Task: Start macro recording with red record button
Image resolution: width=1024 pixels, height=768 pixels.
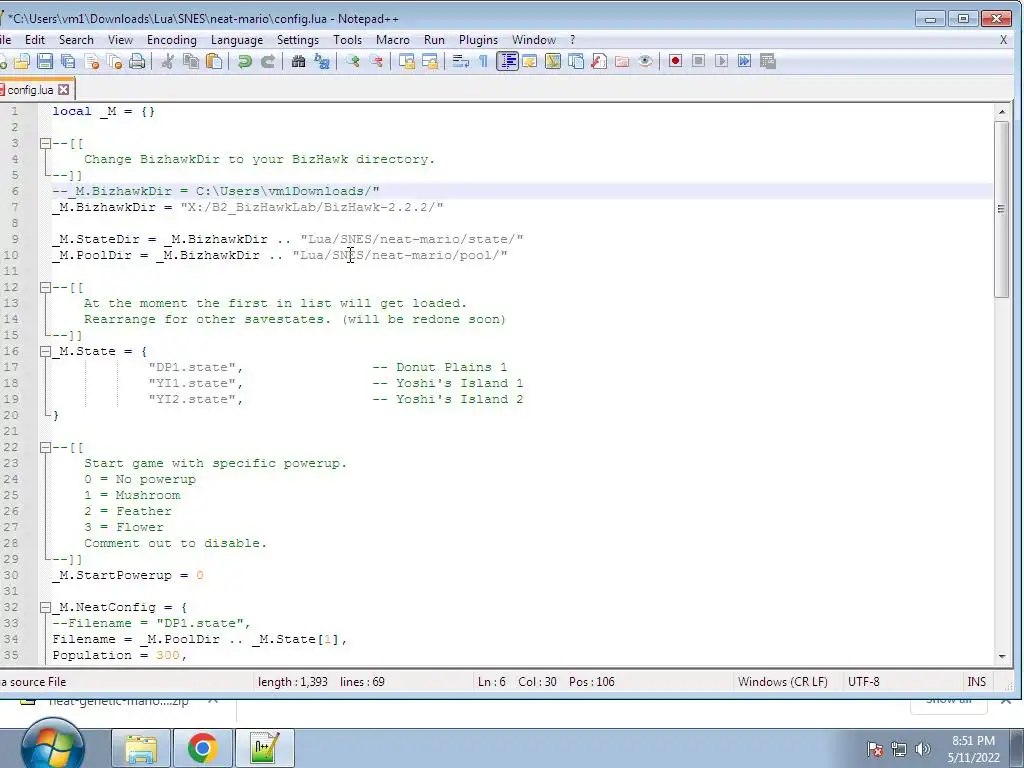Action: [675, 61]
